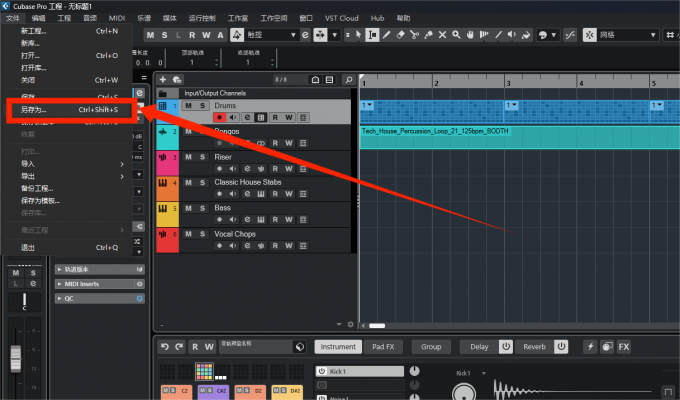Screen dimensions: 680x400
Task: Click the lightning bolt icon next to Reverb
Action: pyautogui.click(x=590, y=347)
